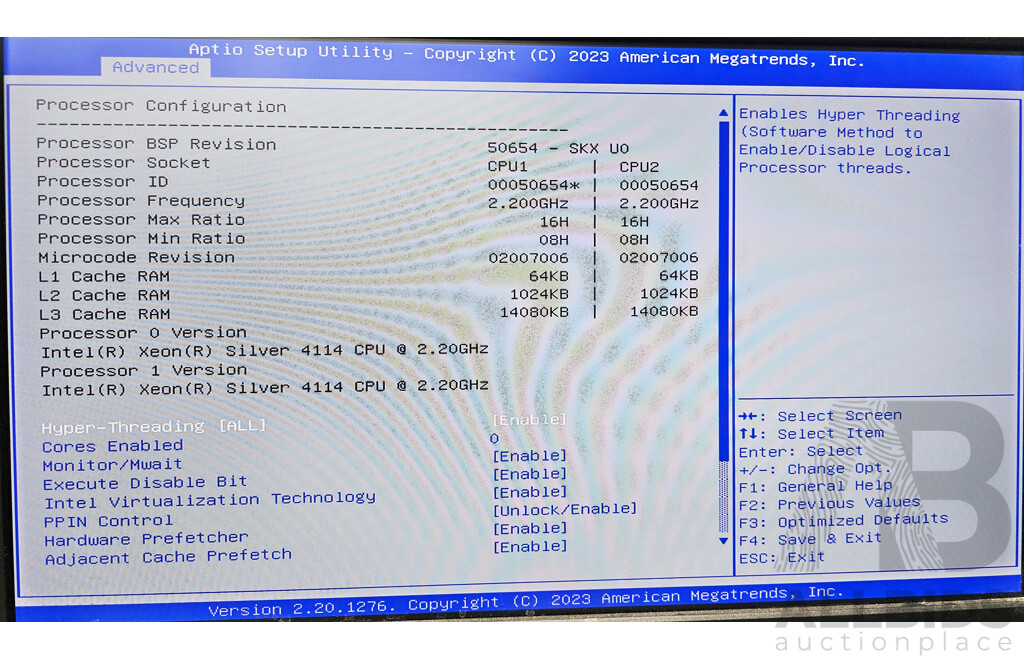Toggle the Execute Disable Bit [Enable] value

(529, 474)
